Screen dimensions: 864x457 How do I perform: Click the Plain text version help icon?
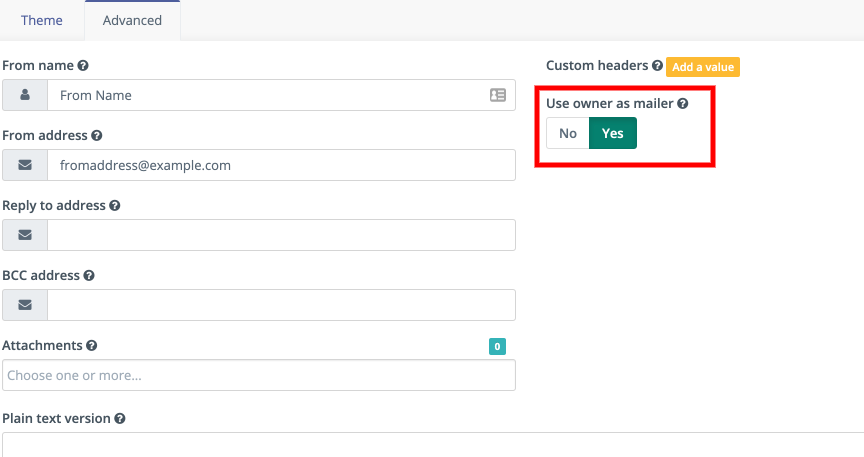pos(120,419)
